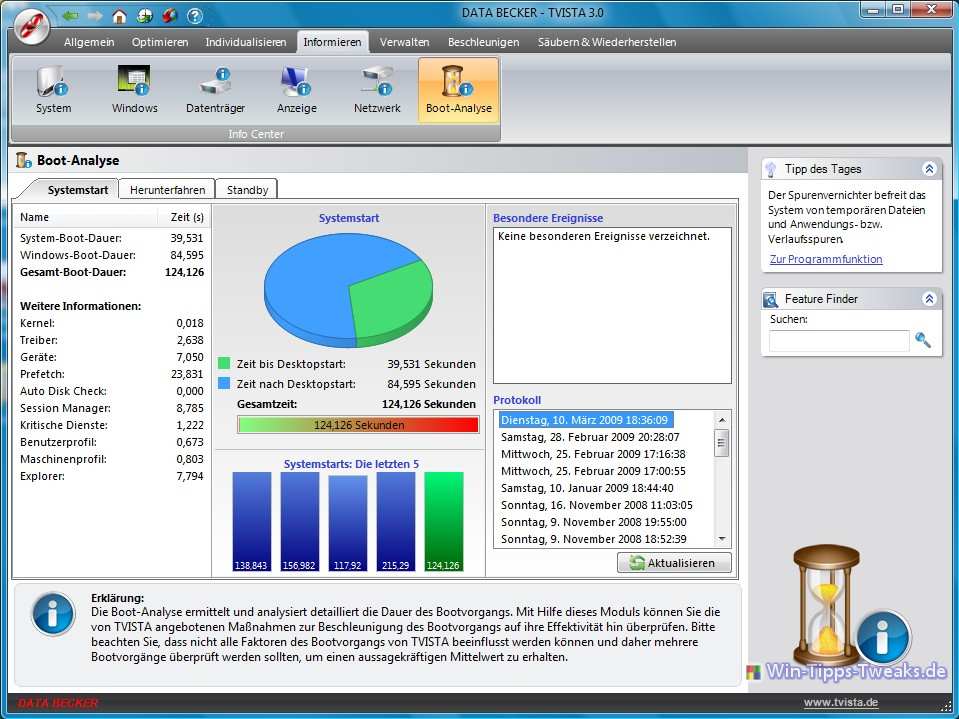The image size is (959, 719).
Task: Click the green Zeit bis Desktopstart swatch
Action: pos(224,363)
